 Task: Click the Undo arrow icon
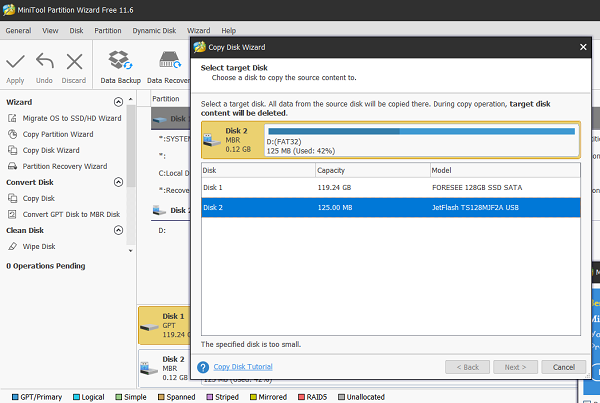pos(44,62)
